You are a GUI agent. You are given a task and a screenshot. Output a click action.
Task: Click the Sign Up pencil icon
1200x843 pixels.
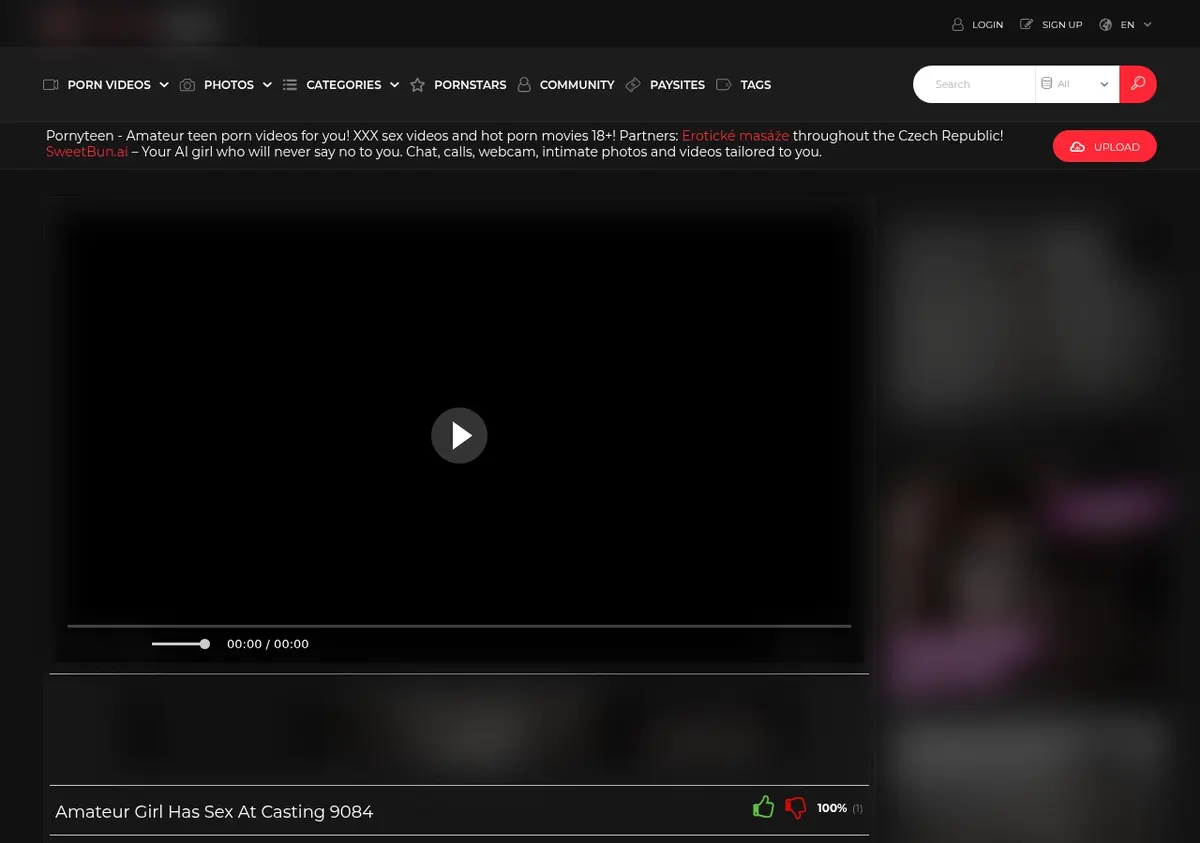[1026, 25]
